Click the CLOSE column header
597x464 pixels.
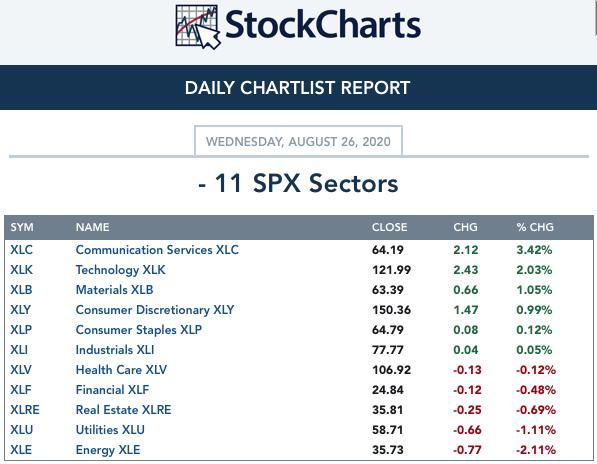coord(389,227)
